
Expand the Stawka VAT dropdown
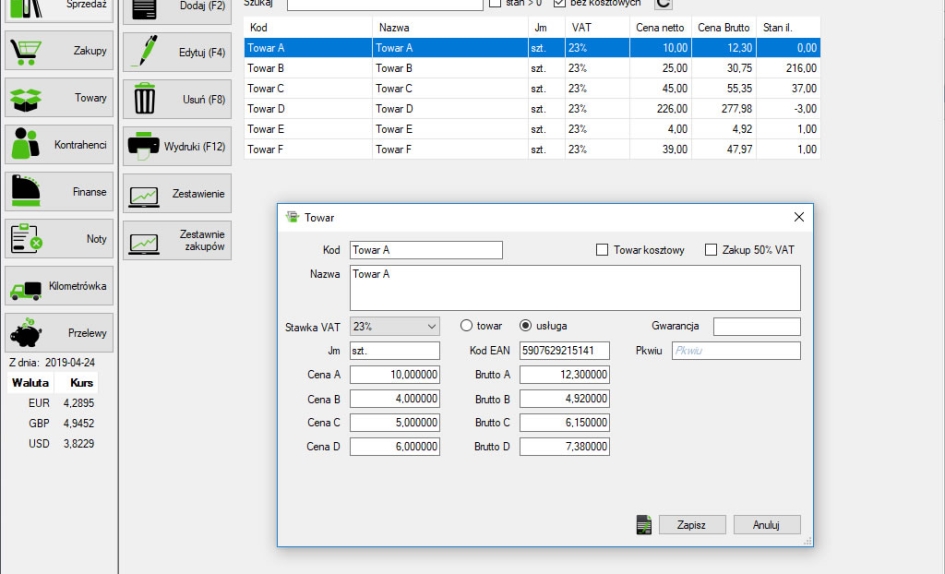coord(431,326)
